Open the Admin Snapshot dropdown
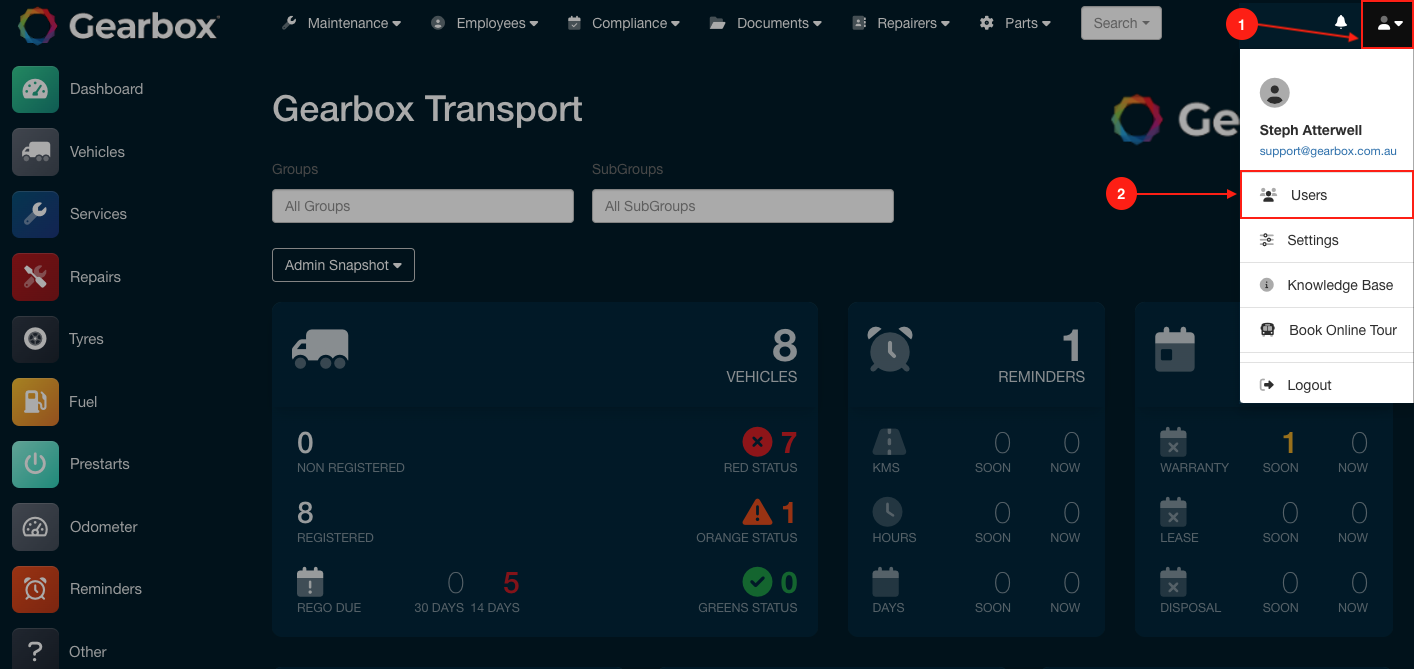The image size is (1414, 669). tap(343, 265)
